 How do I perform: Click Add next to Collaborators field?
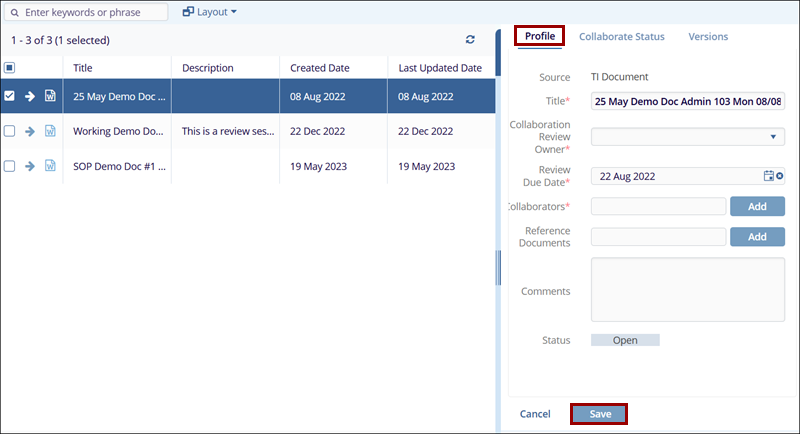coord(757,206)
